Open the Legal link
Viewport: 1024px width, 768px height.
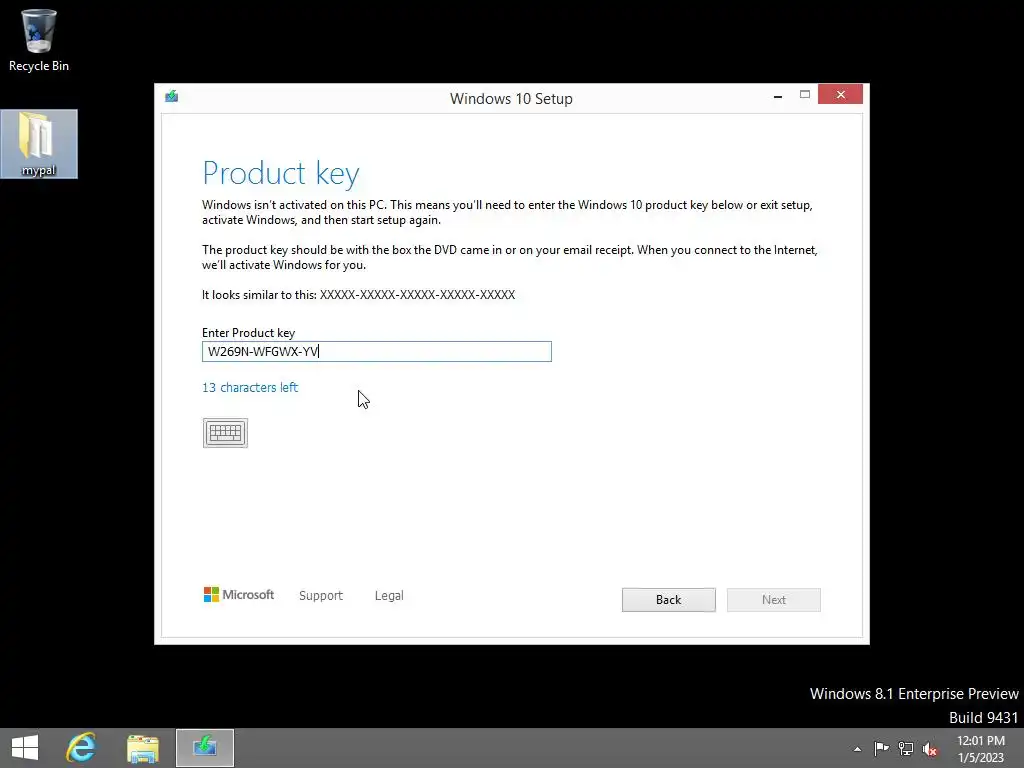(x=389, y=596)
